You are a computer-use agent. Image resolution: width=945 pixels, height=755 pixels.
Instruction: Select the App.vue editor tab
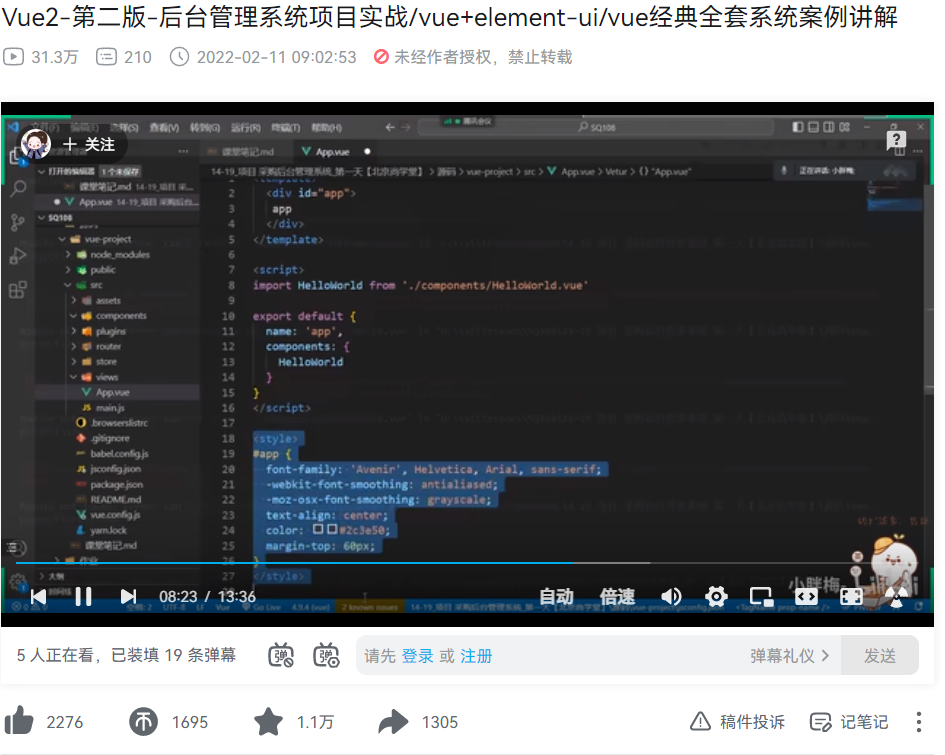click(x=333, y=152)
